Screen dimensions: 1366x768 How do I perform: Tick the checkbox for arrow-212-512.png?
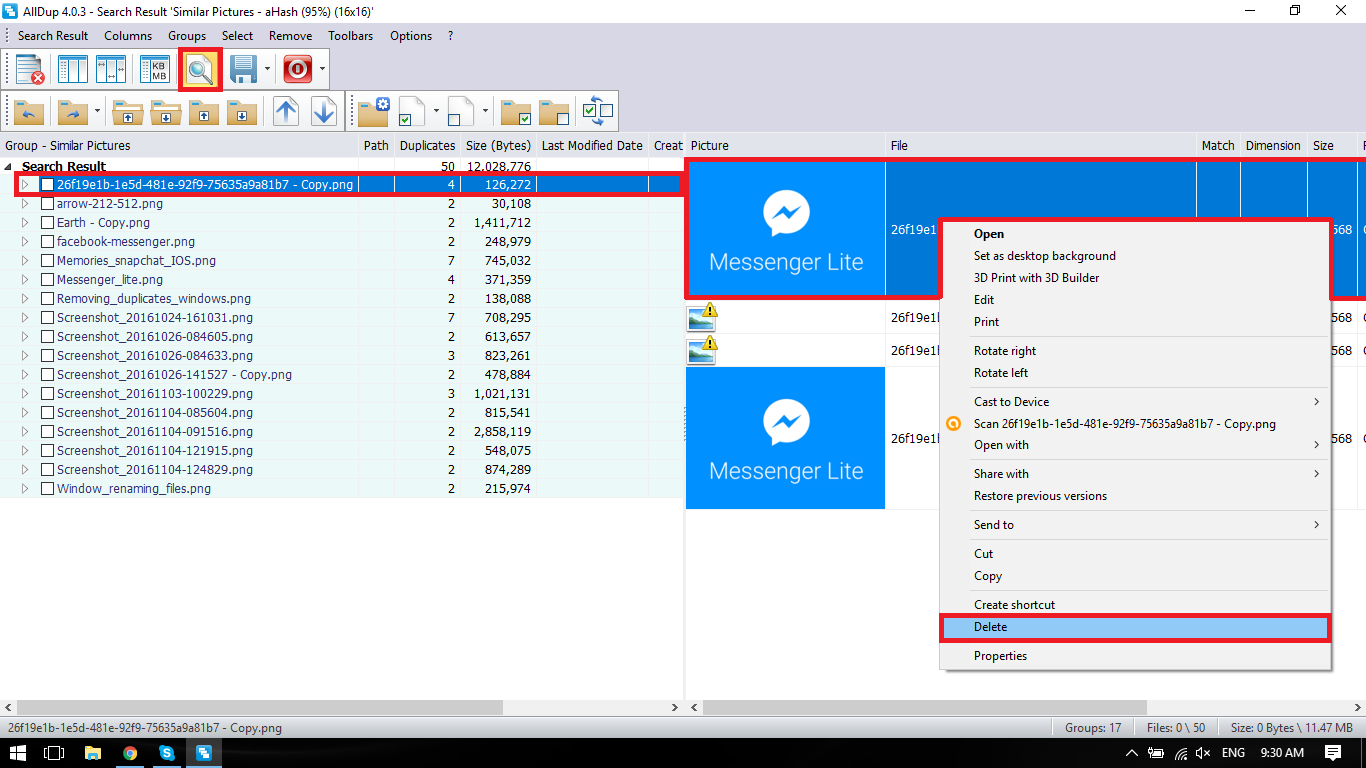click(47, 204)
